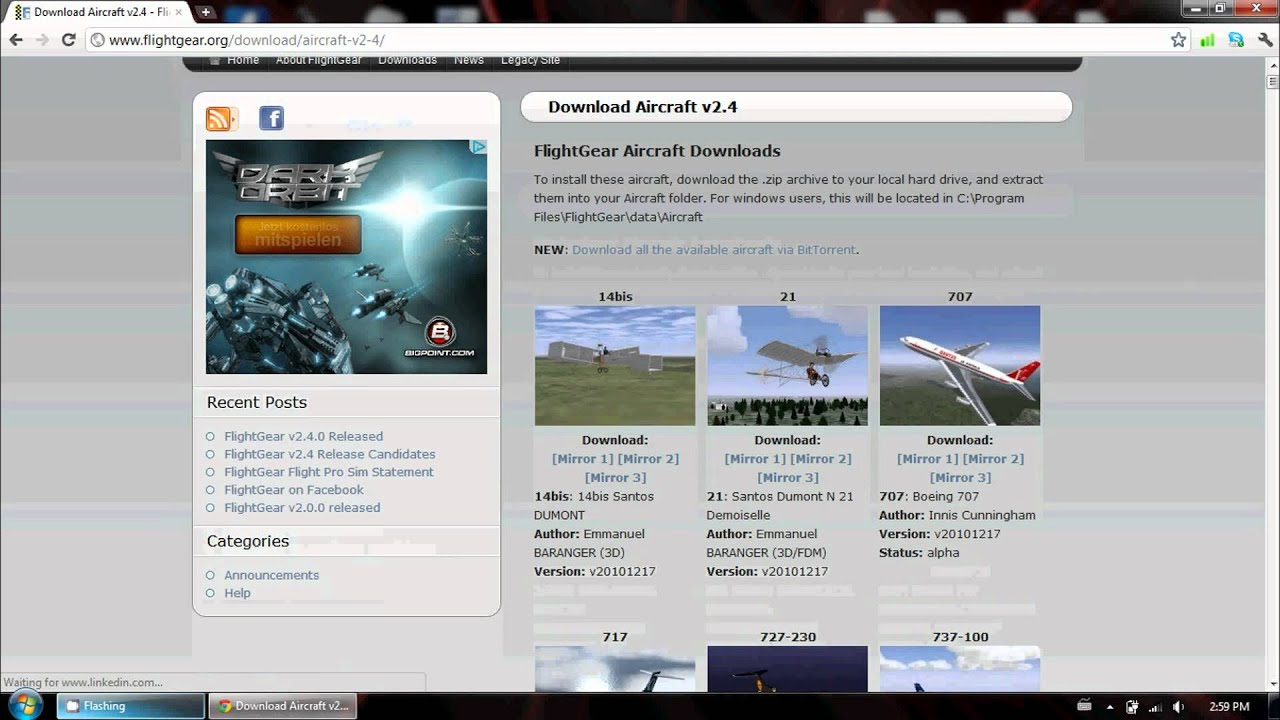Open the network signal tray icon
1280x720 pixels.
[1156, 706]
